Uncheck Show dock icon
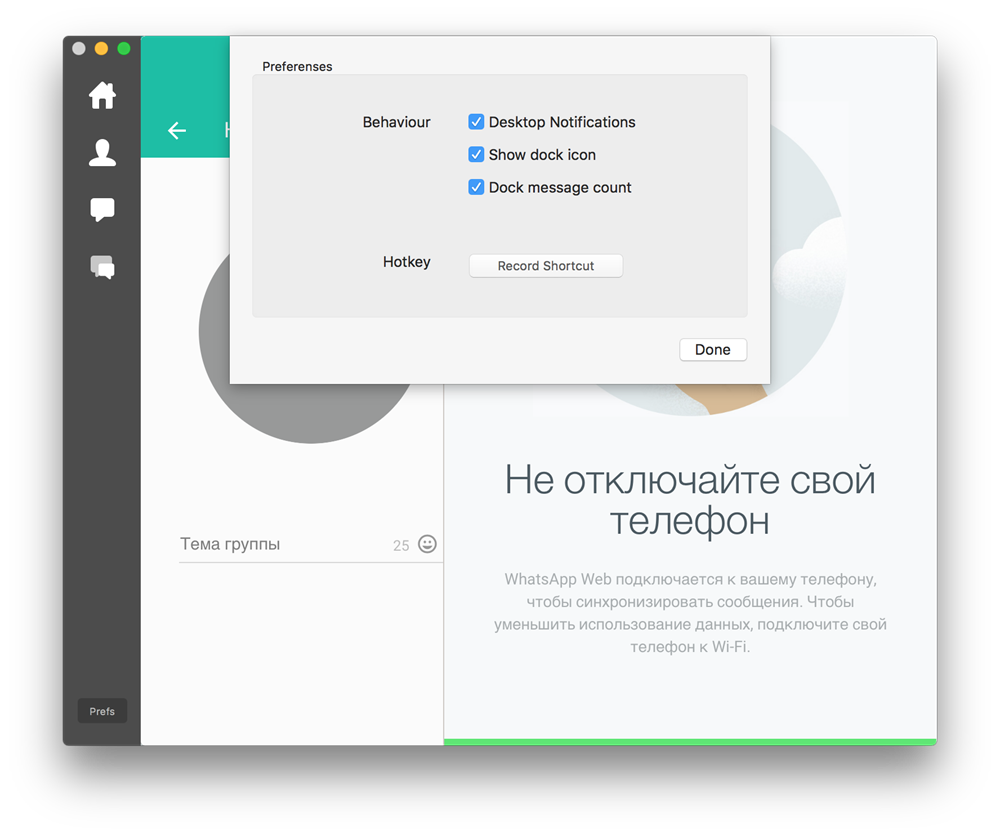1000x835 pixels. pos(476,154)
